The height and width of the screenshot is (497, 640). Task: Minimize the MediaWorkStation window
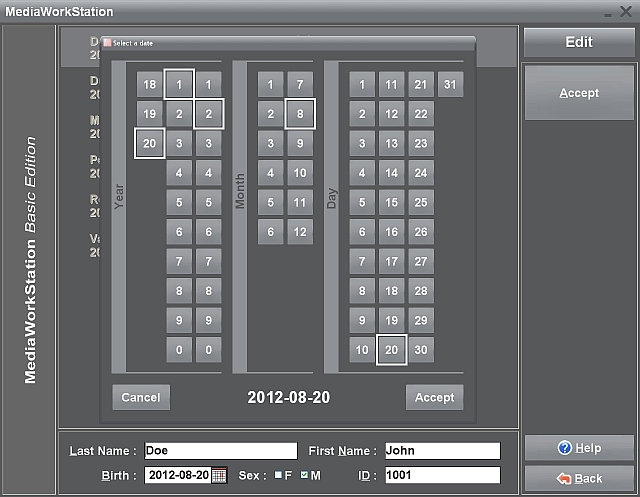(608, 15)
